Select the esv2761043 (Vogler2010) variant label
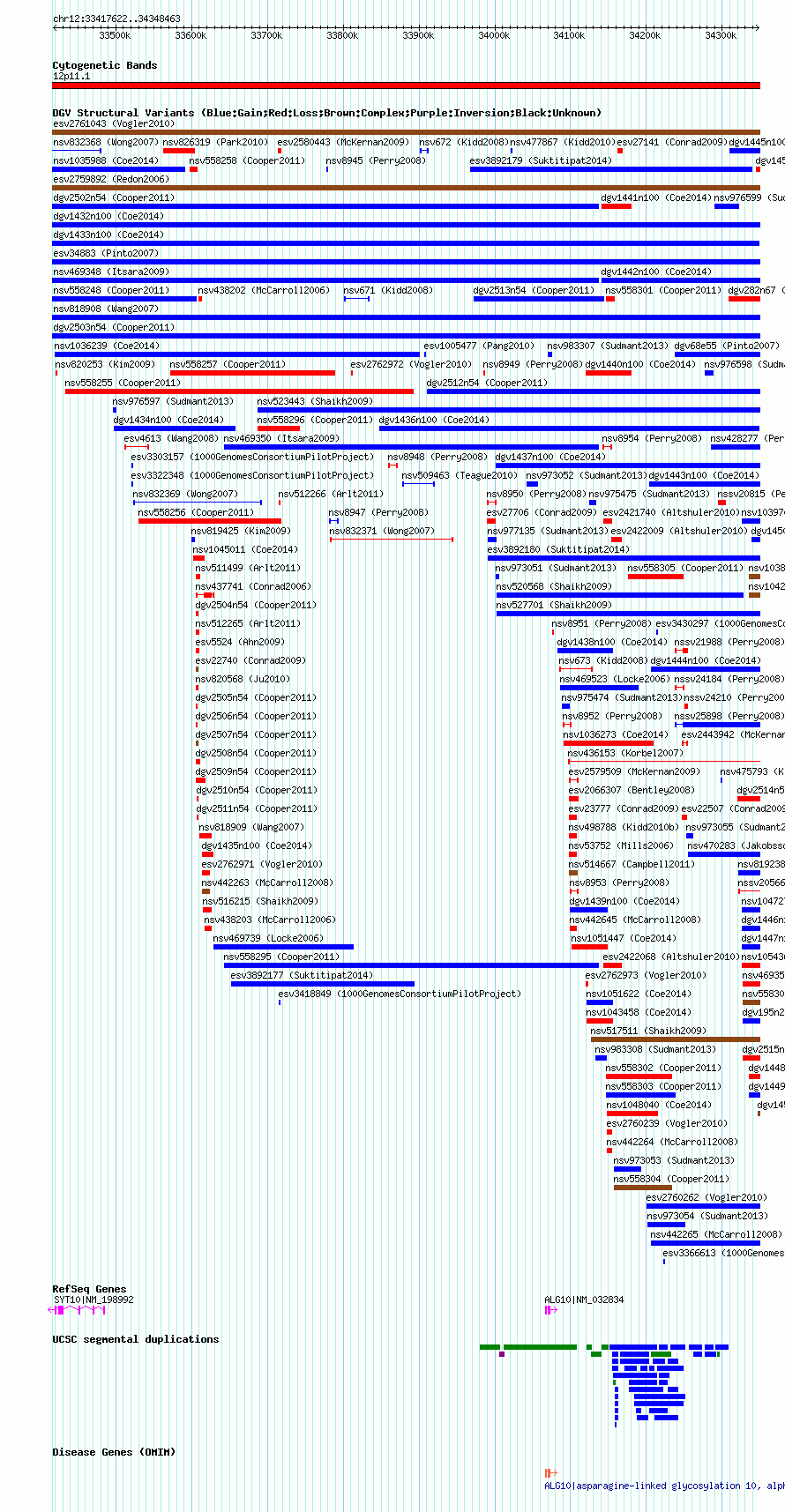 pyautogui.click(x=114, y=123)
